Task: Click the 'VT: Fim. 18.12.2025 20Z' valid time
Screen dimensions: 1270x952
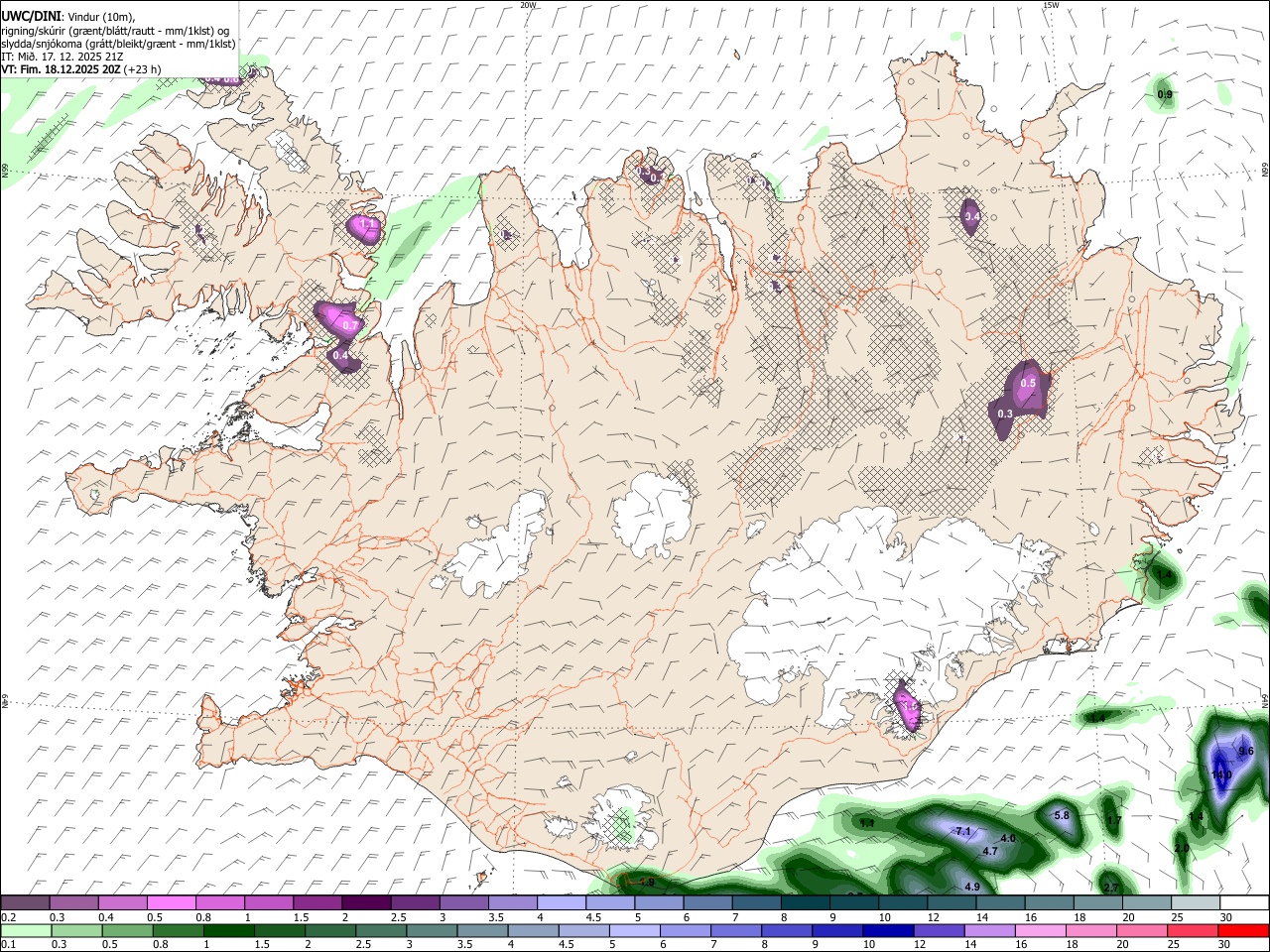Action: [x=62, y=69]
